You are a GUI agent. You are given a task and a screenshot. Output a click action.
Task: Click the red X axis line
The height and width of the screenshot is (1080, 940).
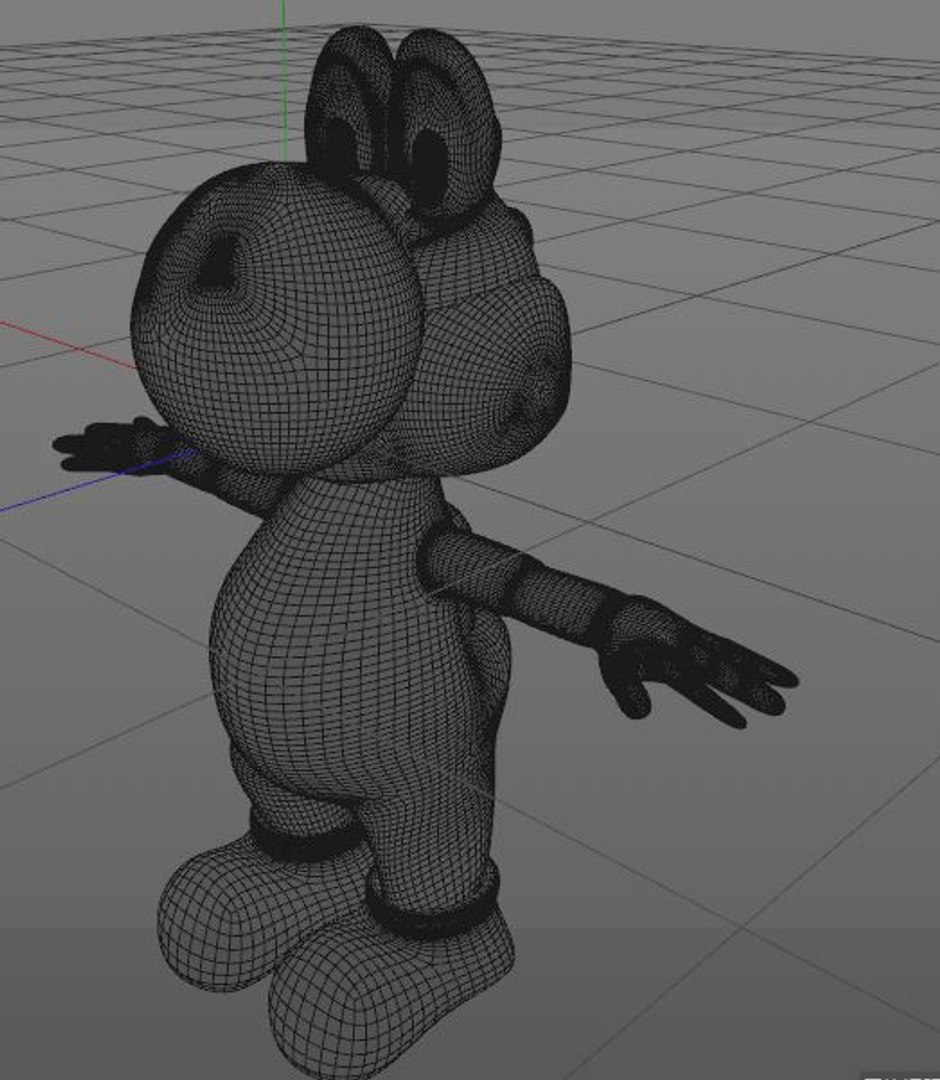tap(67, 344)
